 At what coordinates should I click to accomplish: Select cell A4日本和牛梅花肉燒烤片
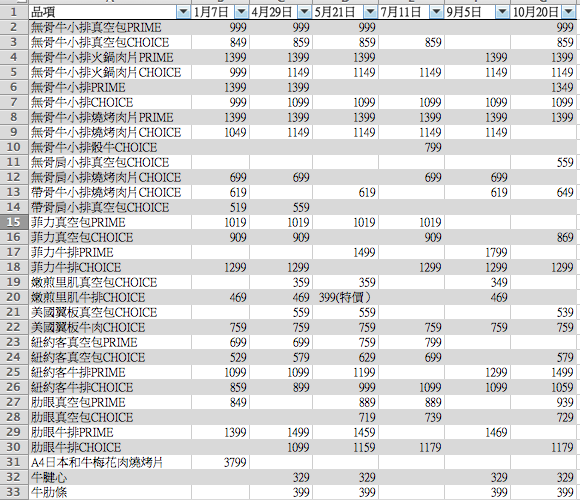[110, 462]
